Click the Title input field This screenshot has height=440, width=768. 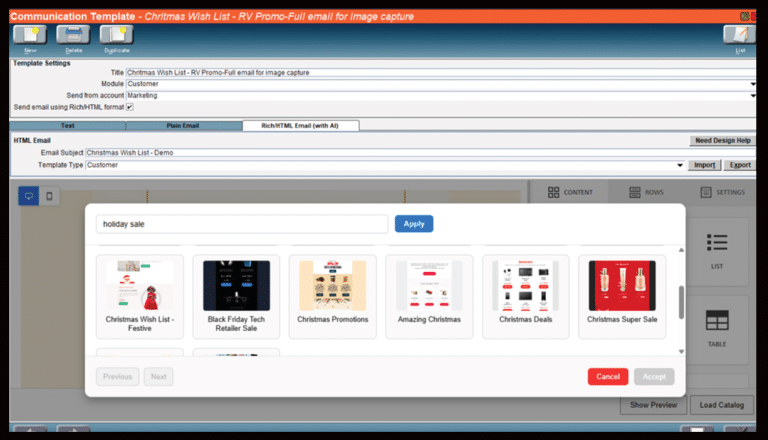point(441,73)
